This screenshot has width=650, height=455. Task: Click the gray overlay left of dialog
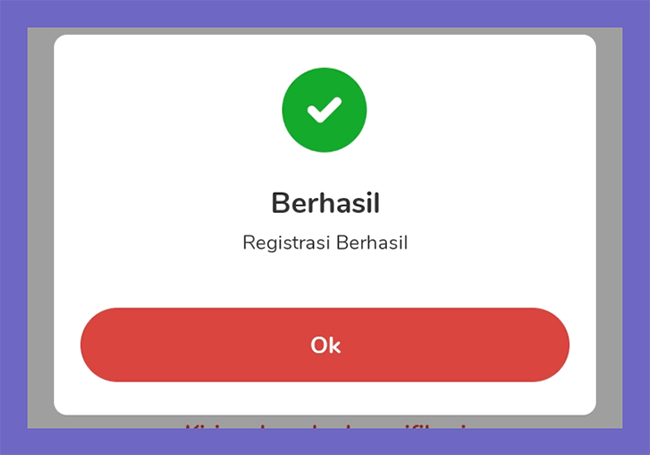[x=40, y=228]
